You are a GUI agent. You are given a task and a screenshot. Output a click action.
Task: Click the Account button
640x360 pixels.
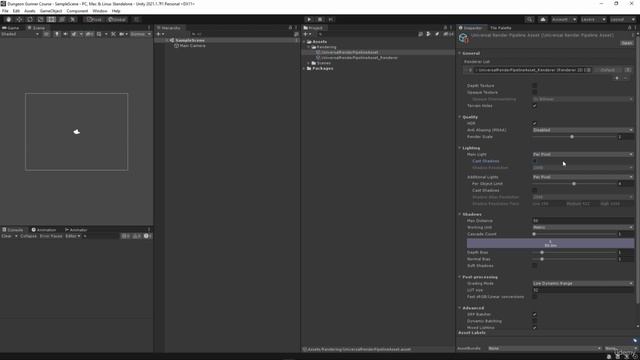click(564, 20)
